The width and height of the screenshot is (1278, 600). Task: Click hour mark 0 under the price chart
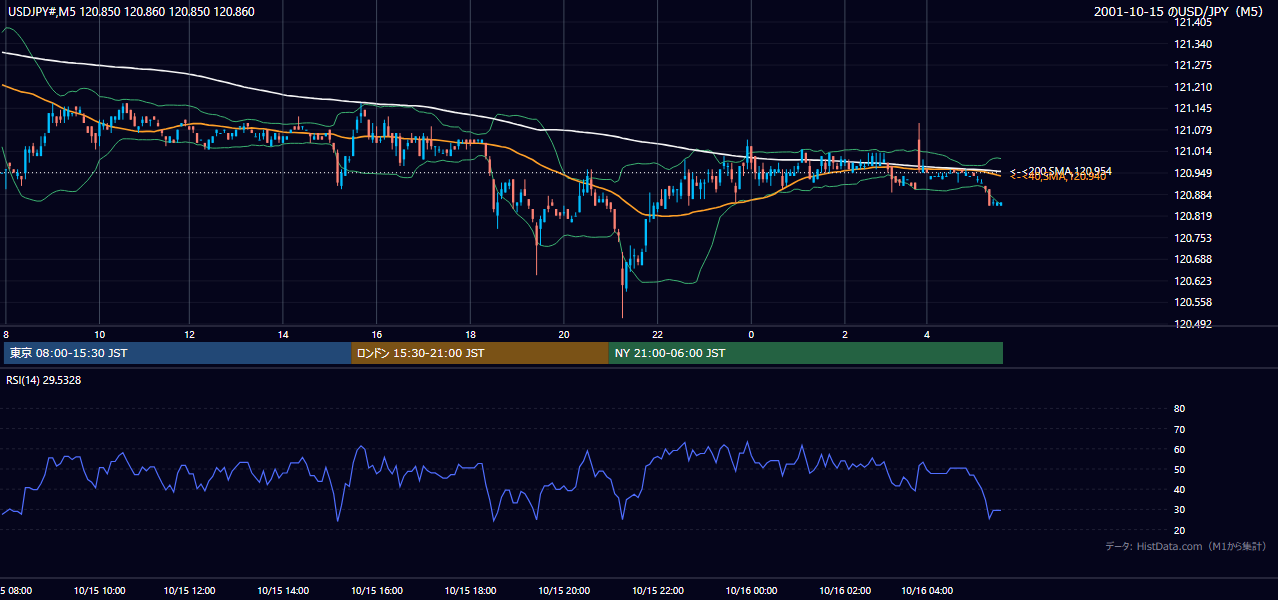pyautogui.click(x=751, y=334)
